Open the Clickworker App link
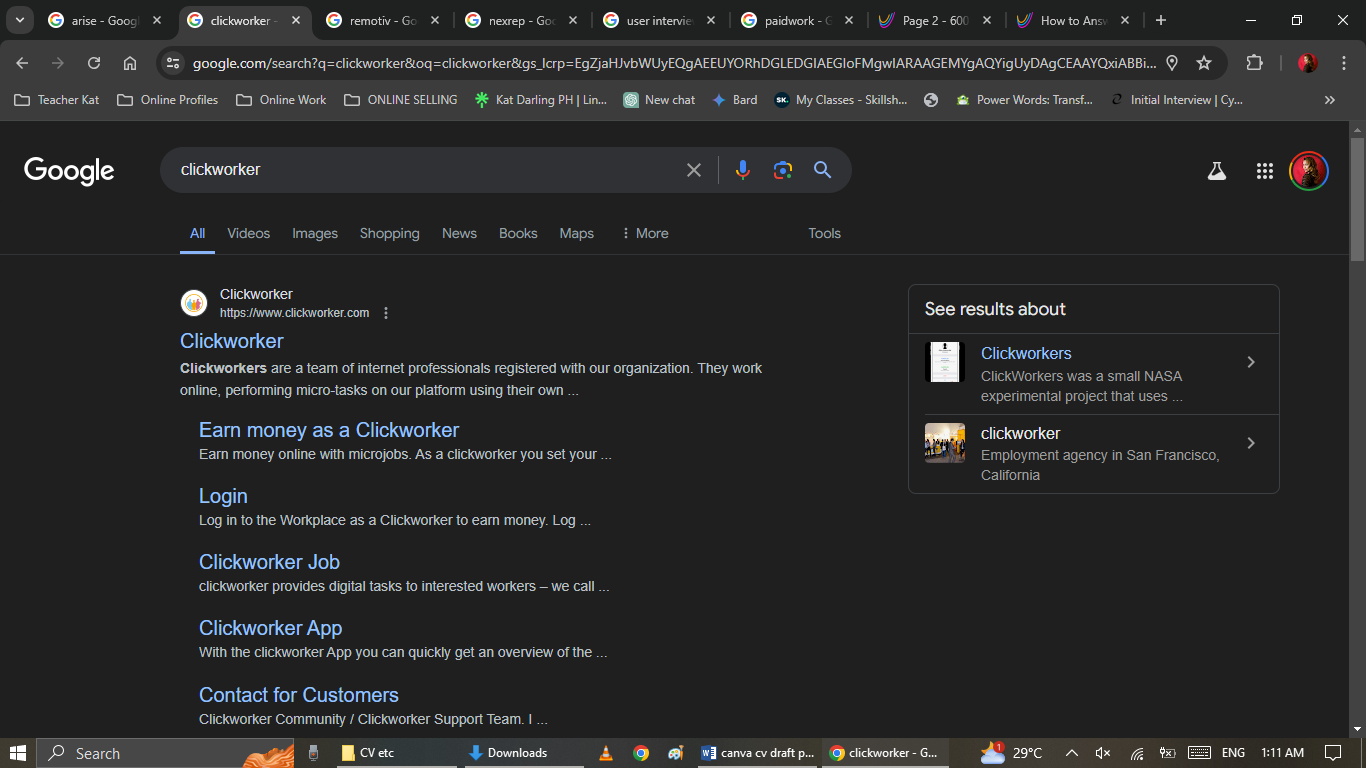Viewport: 1366px width, 768px height. (271, 628)
